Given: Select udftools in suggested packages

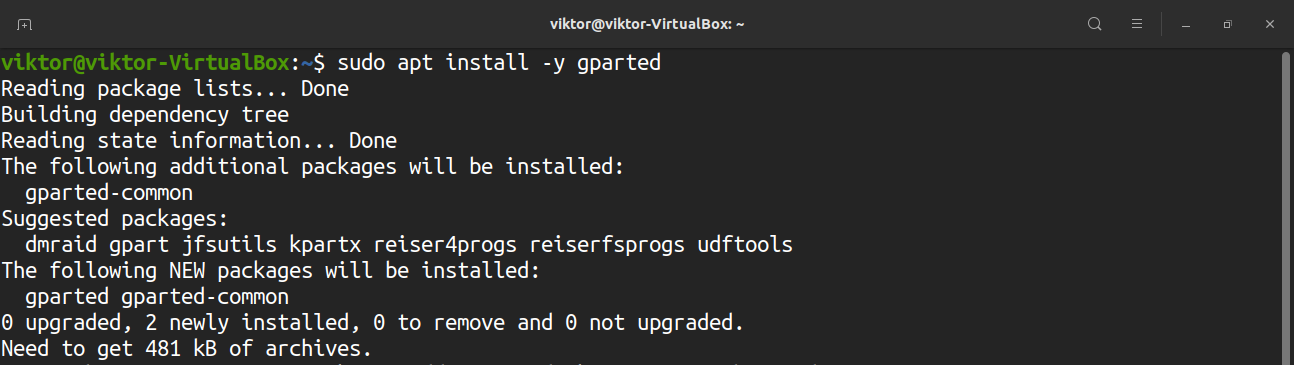Looking at the screenshot, I should (745, 245).
